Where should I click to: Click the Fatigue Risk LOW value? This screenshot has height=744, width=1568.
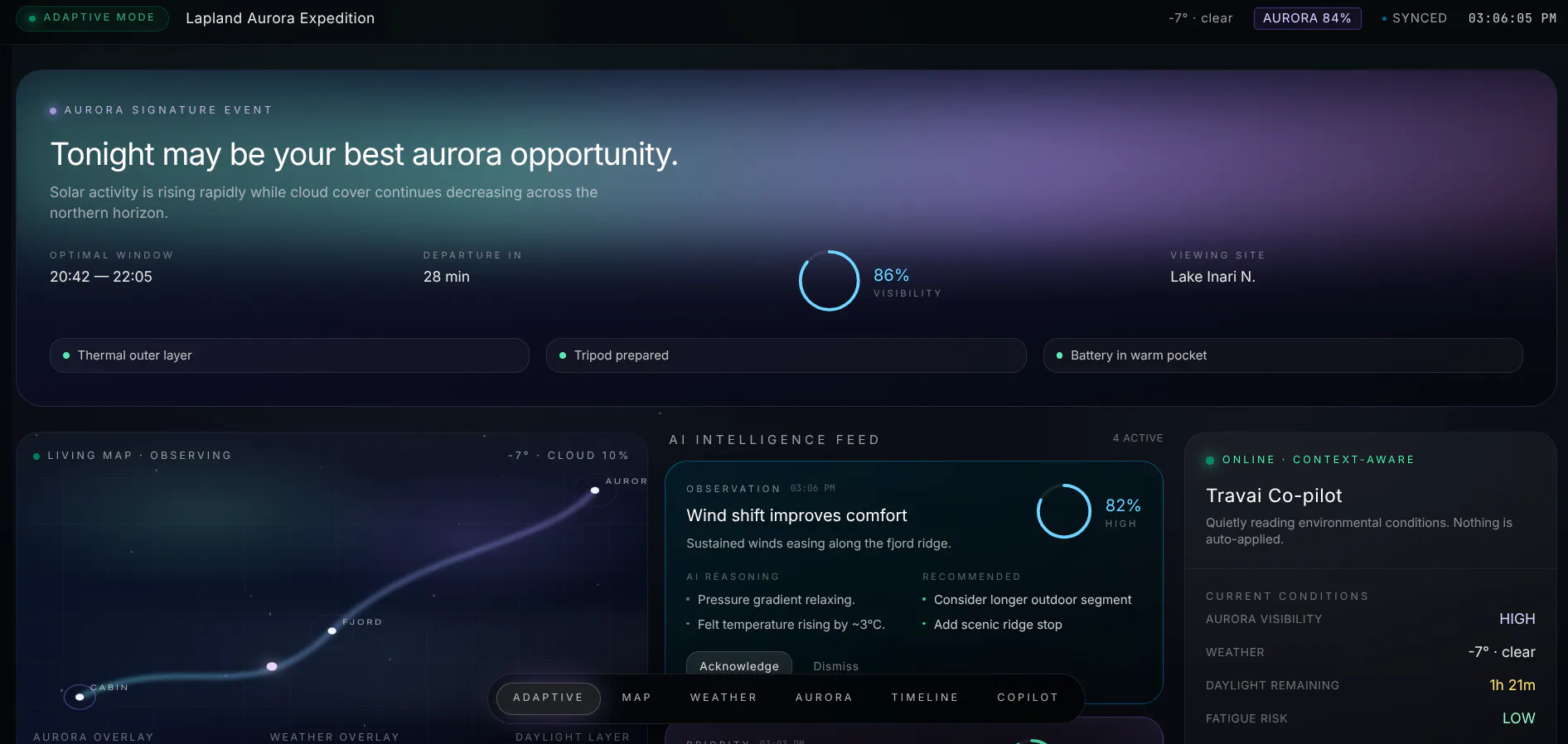[x=1519, y=718]
